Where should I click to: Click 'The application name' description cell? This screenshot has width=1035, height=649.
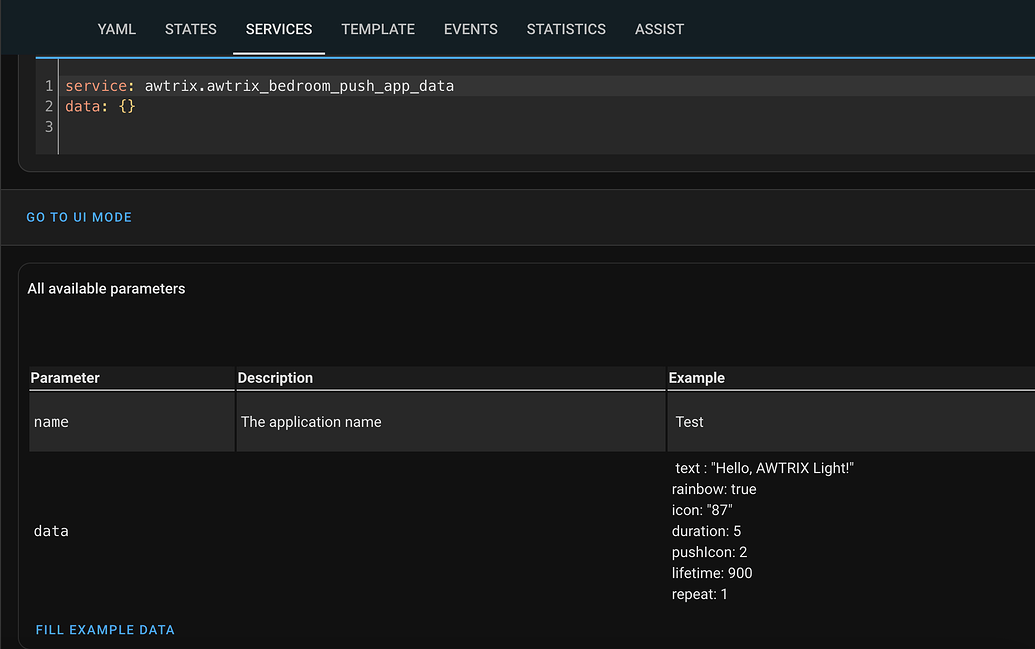click(x=311, y=422)
